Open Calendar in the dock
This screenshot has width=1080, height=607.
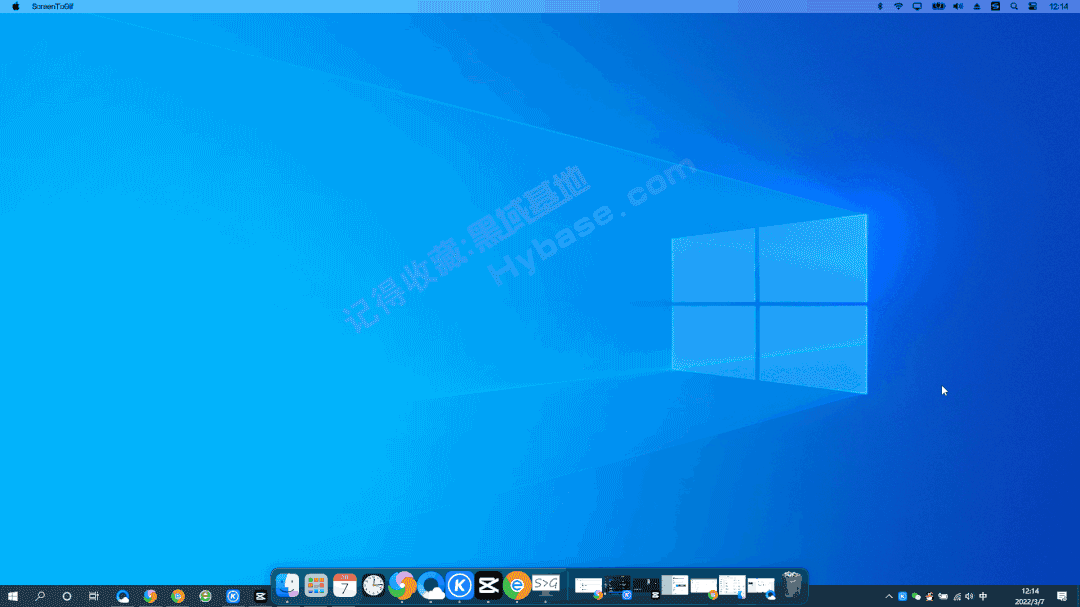(x=344, y=586)
